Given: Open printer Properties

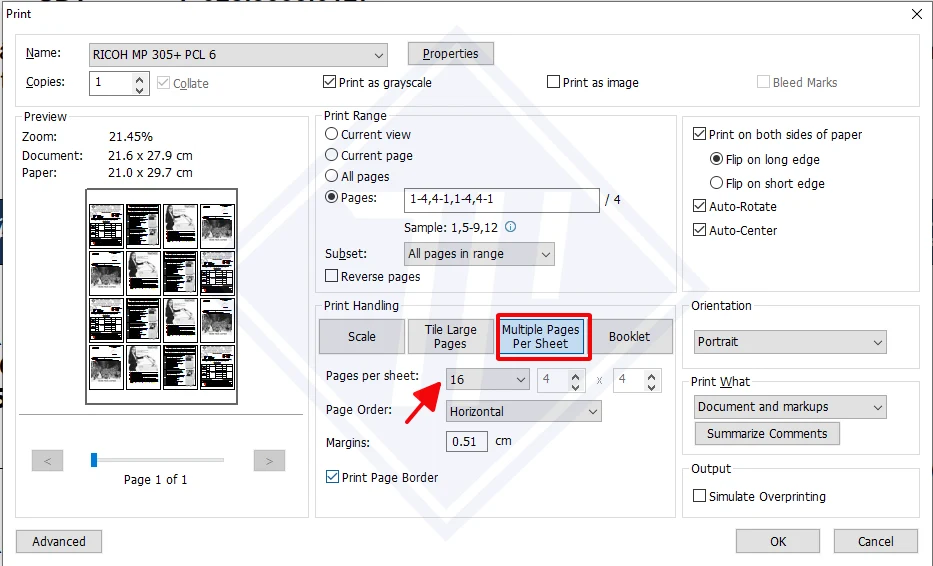Looking at the screenshot, I should [450, 54].
